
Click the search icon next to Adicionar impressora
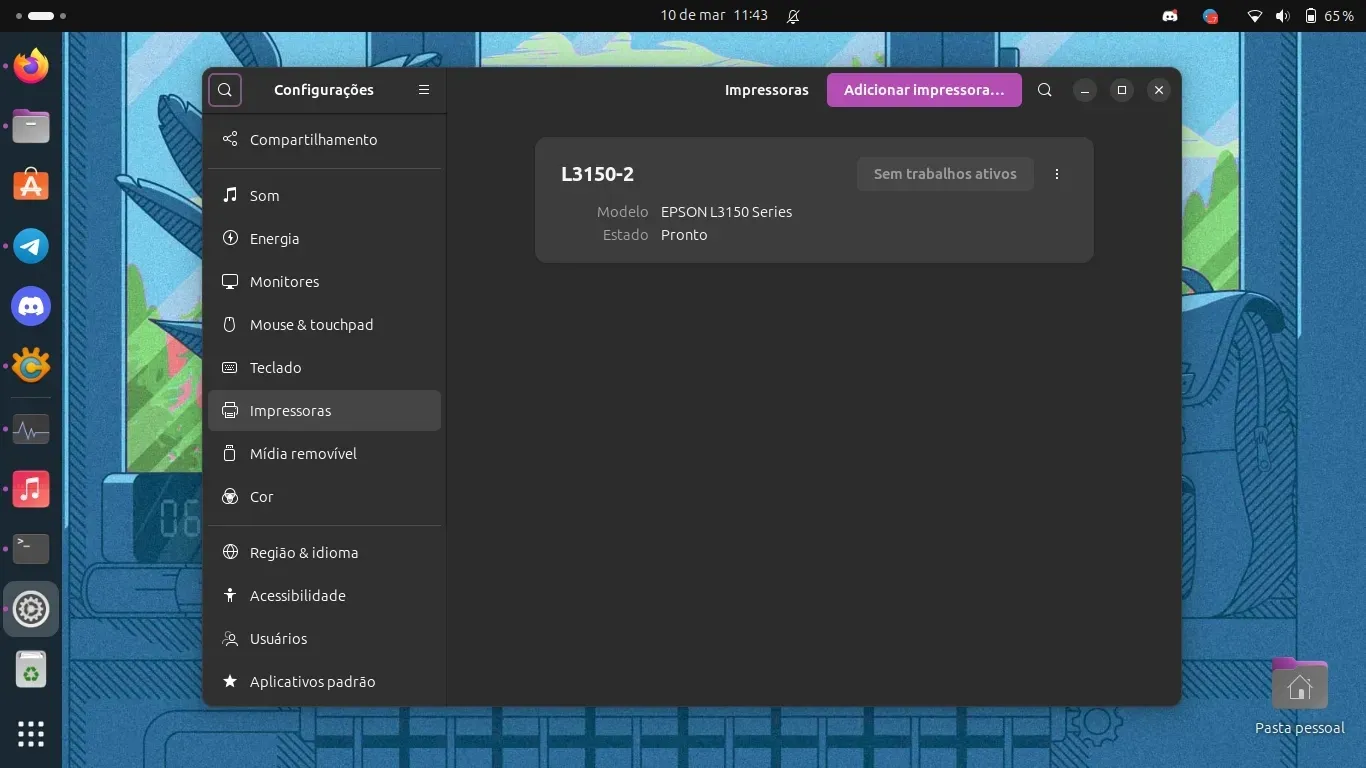[1045, 90]
